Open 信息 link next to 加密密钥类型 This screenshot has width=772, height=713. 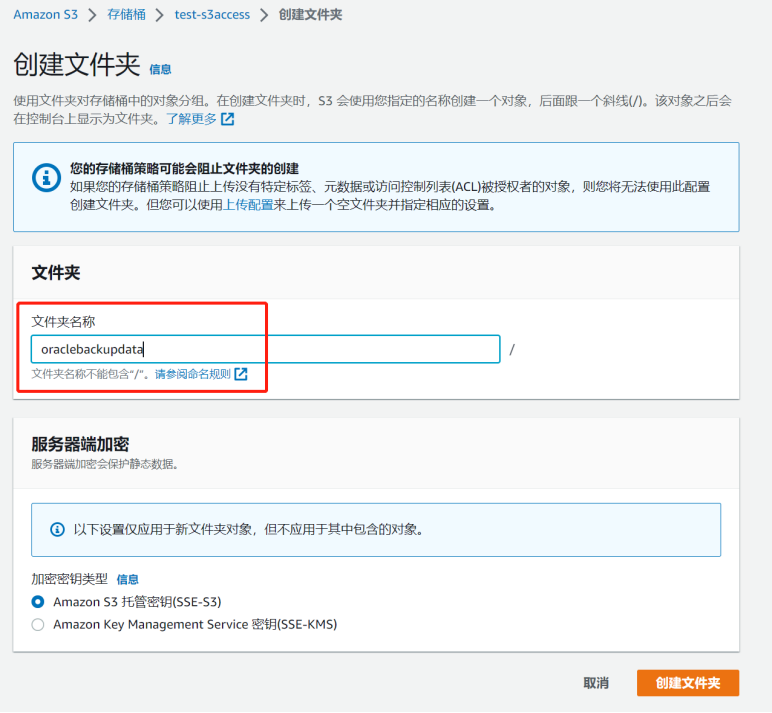[128, 580]
